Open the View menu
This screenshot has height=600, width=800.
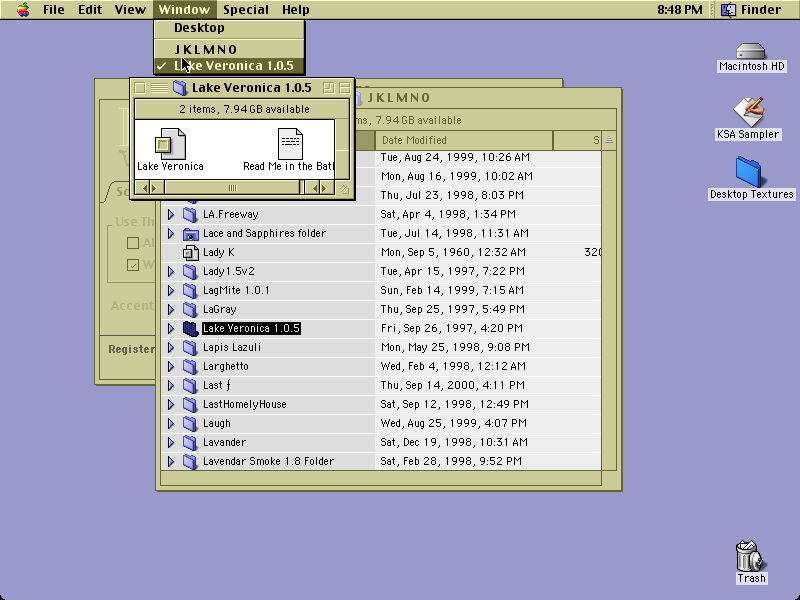130,10
